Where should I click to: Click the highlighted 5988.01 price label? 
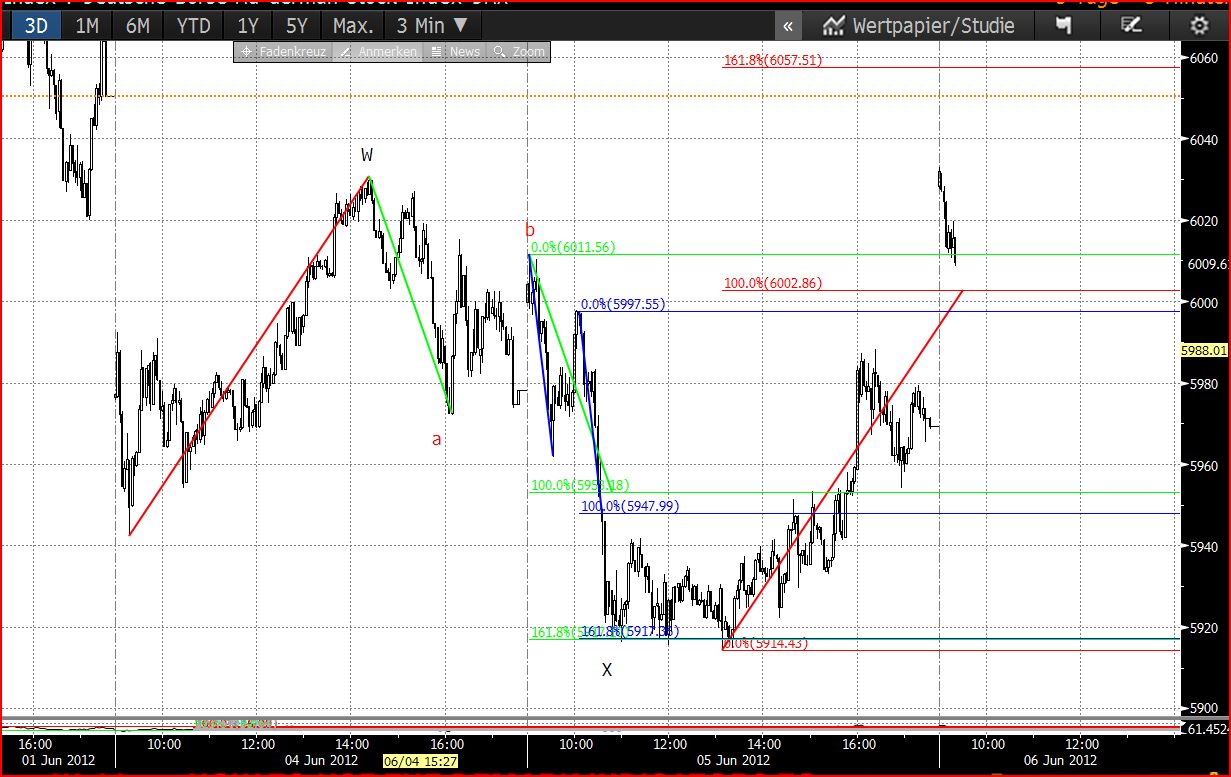pos(1204,350)
